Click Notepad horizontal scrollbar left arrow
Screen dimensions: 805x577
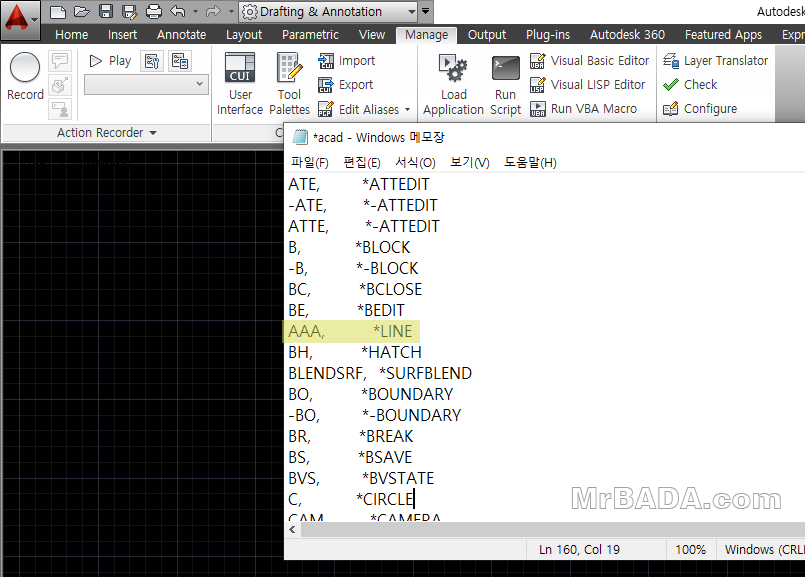tap(293, 529)
